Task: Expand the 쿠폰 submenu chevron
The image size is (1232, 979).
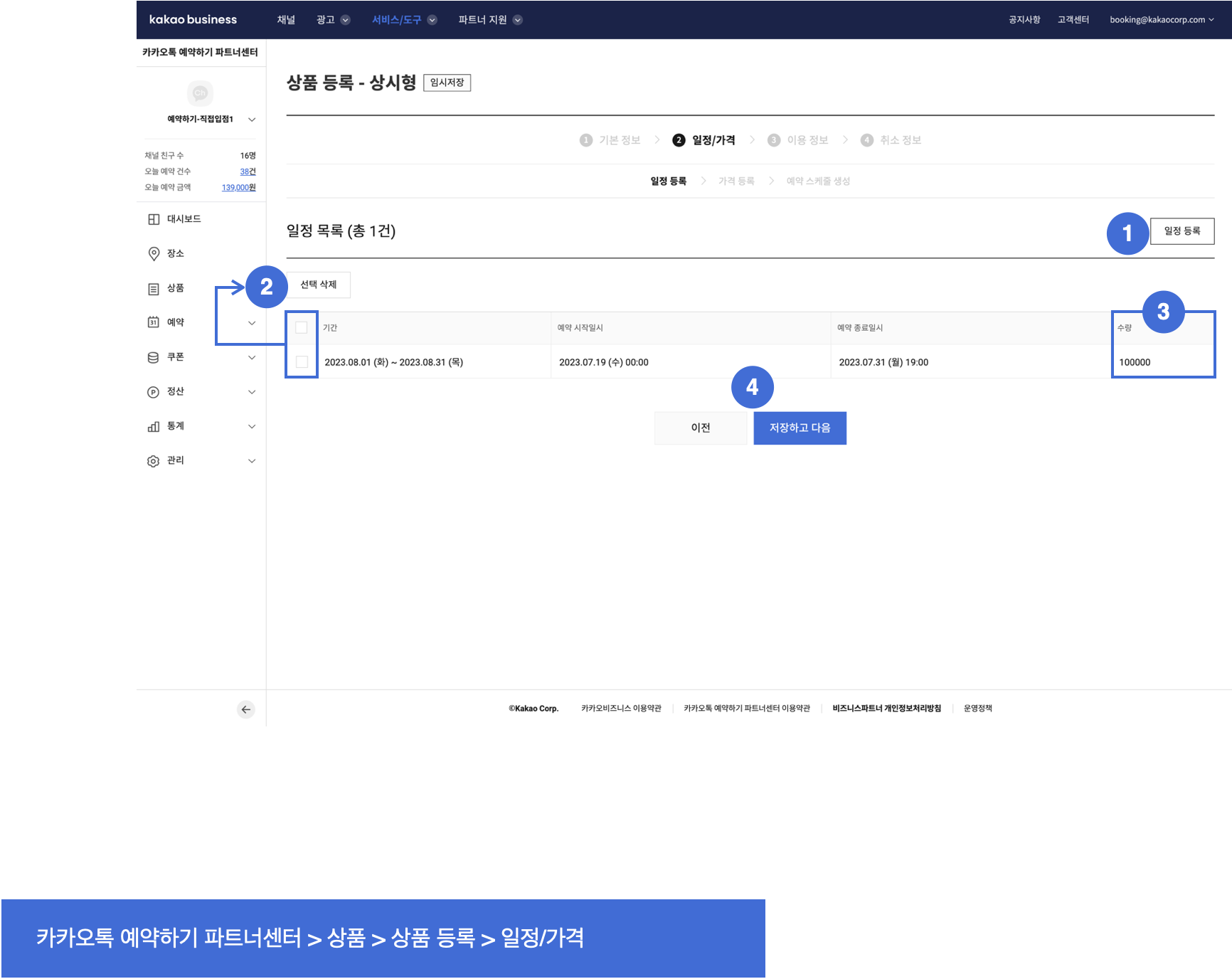Action: click(252, 357)
